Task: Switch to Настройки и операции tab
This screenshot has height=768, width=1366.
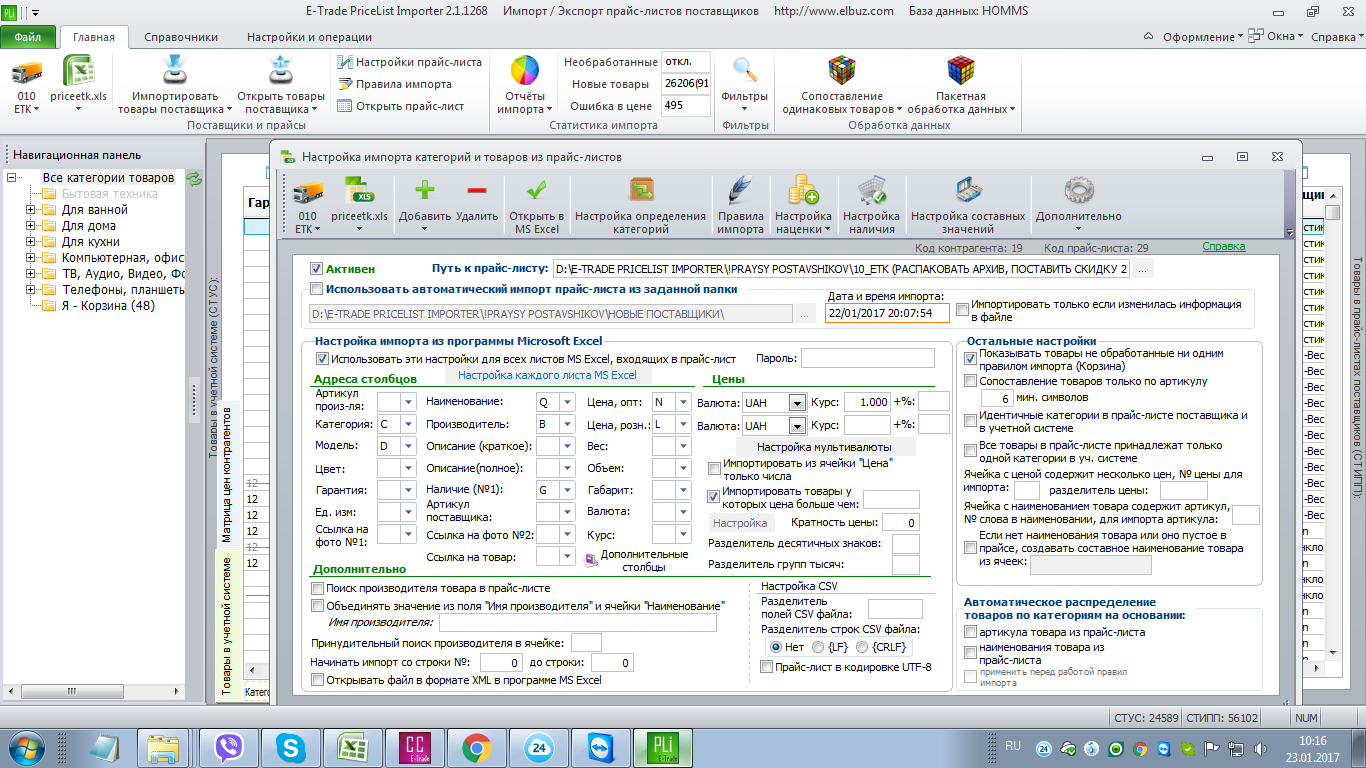Action: [309, 37]
